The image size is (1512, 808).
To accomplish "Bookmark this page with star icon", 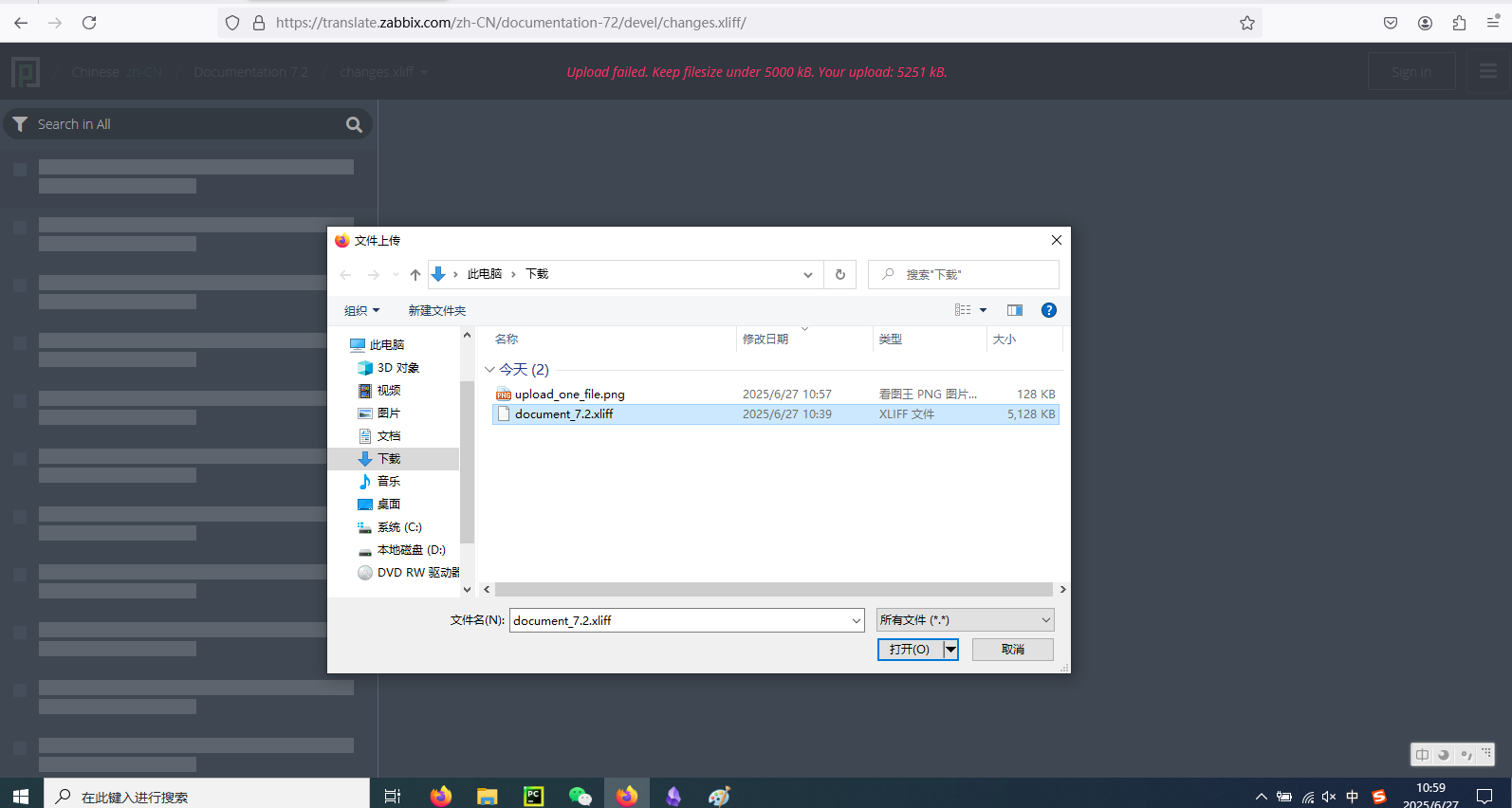I will tap(1247, 23).
